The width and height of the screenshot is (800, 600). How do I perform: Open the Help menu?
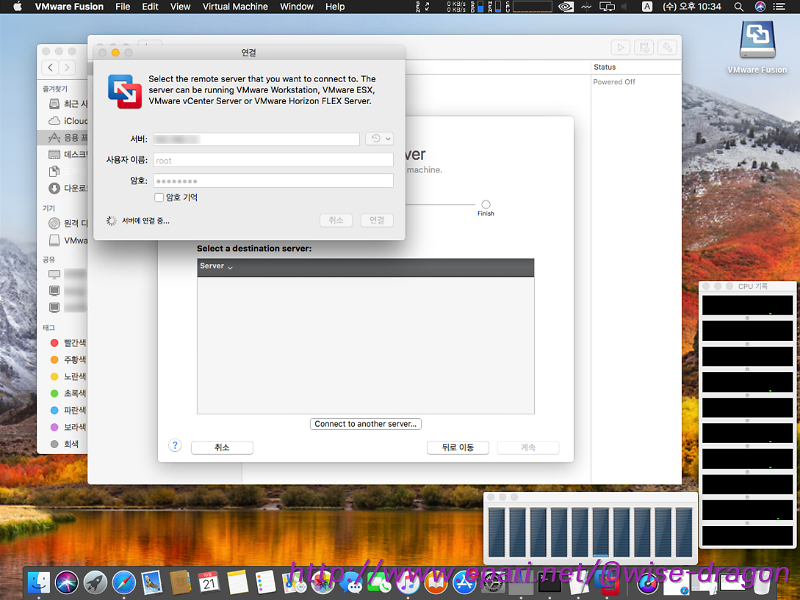pos(335,7)
